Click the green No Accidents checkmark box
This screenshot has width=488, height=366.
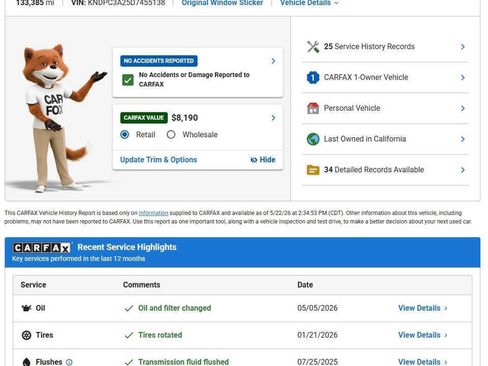coord(128,80)
